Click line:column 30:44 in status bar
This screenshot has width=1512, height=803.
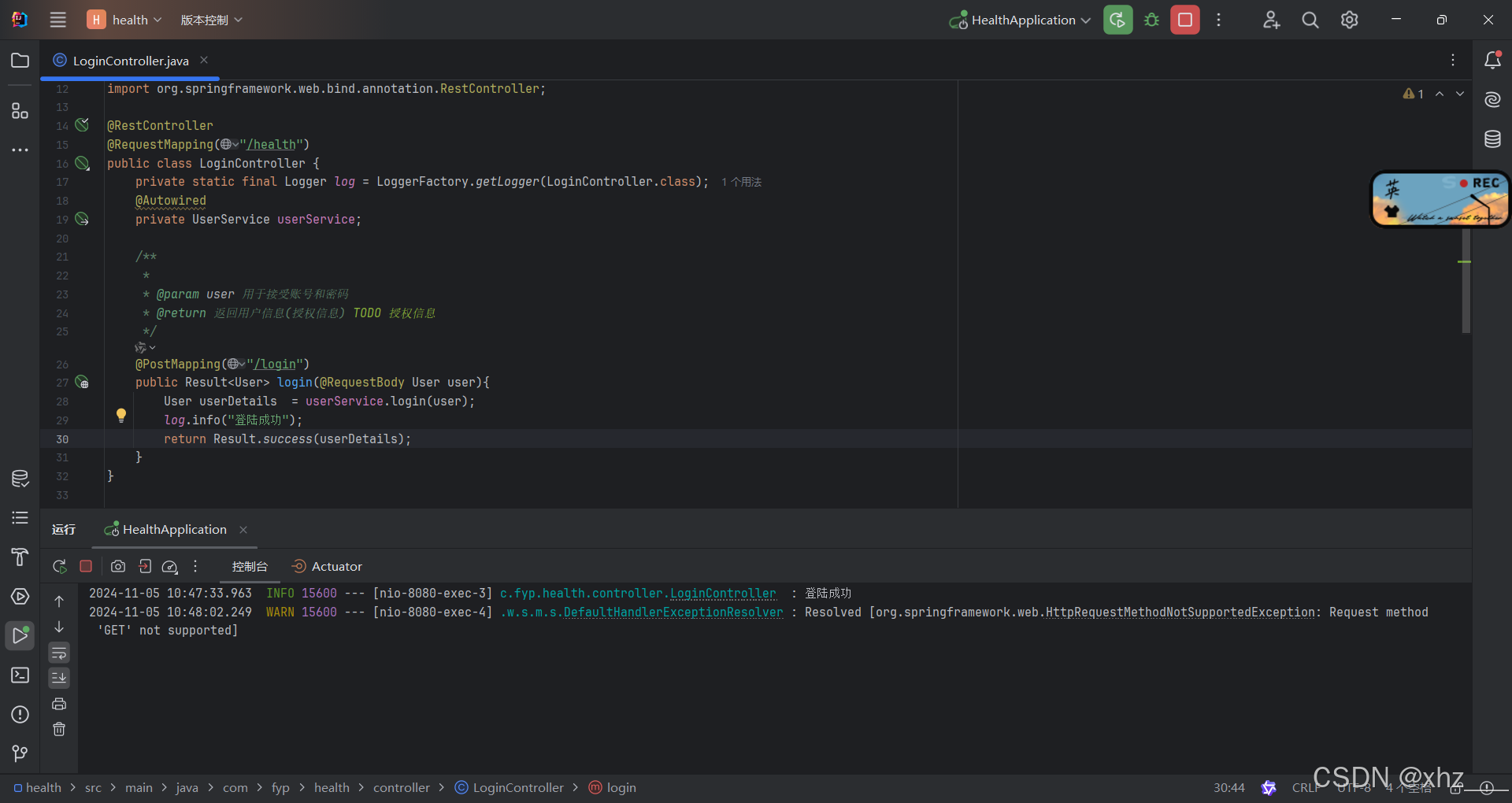coord(1229,787)
